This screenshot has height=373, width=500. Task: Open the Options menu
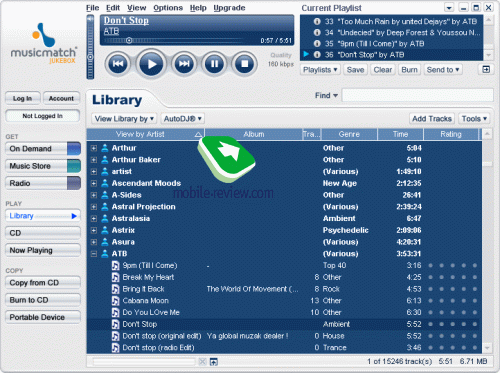click(168, 8)
